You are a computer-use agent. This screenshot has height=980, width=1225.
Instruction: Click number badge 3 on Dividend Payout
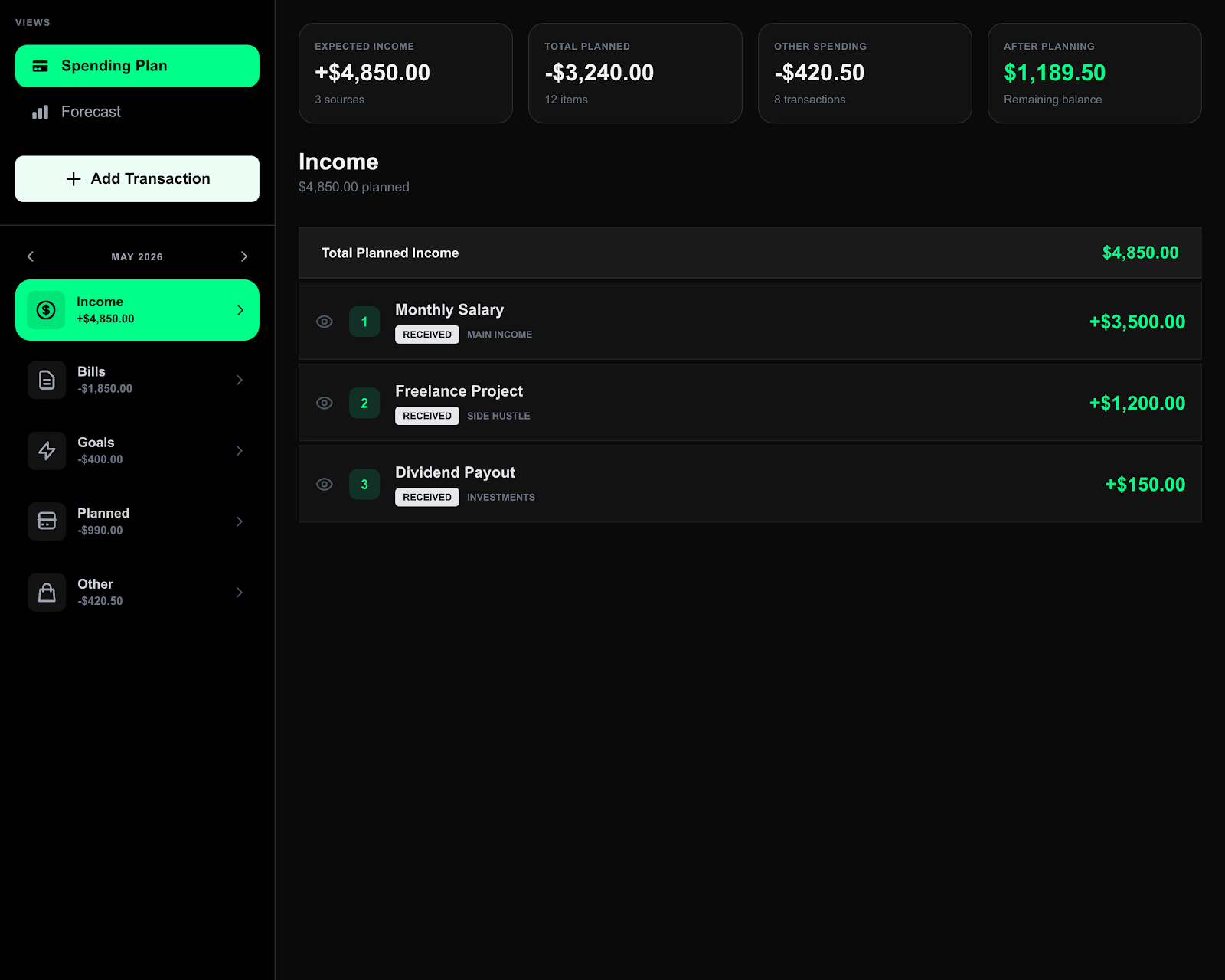(364, 484)
